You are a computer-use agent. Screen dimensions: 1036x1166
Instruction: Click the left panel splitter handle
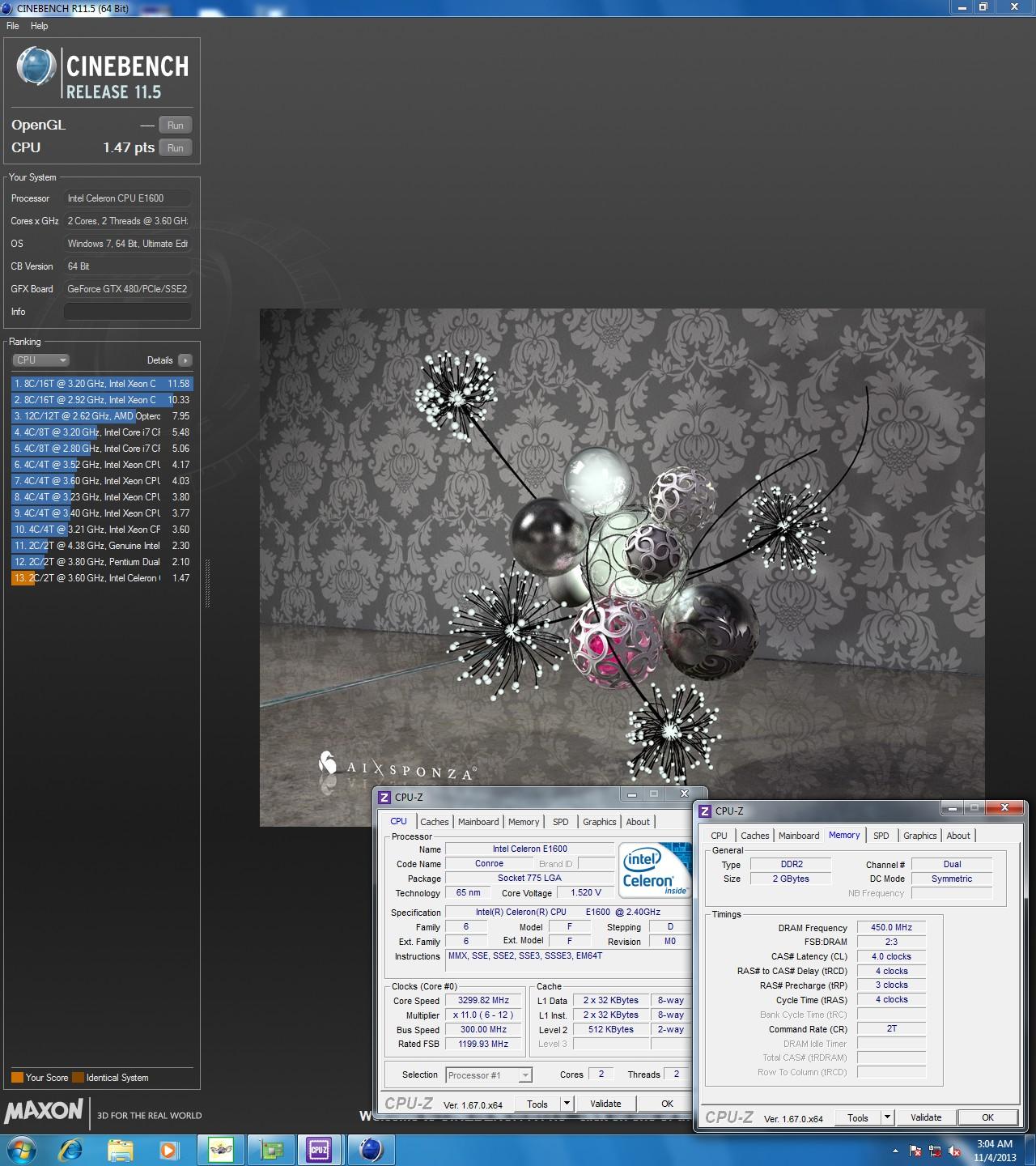[207, 583]
